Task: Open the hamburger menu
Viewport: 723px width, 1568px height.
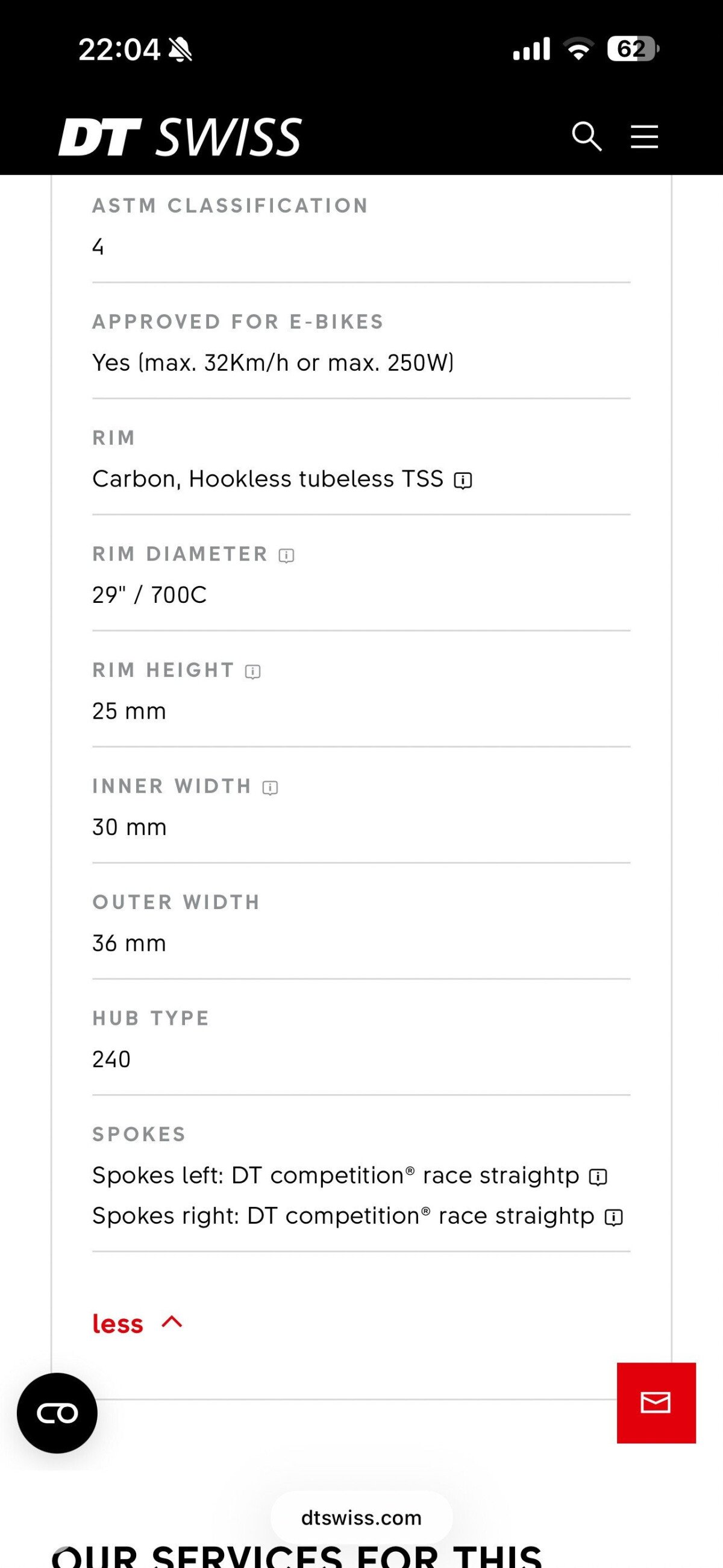Action: pyautogui.click(x=644, y=136)
